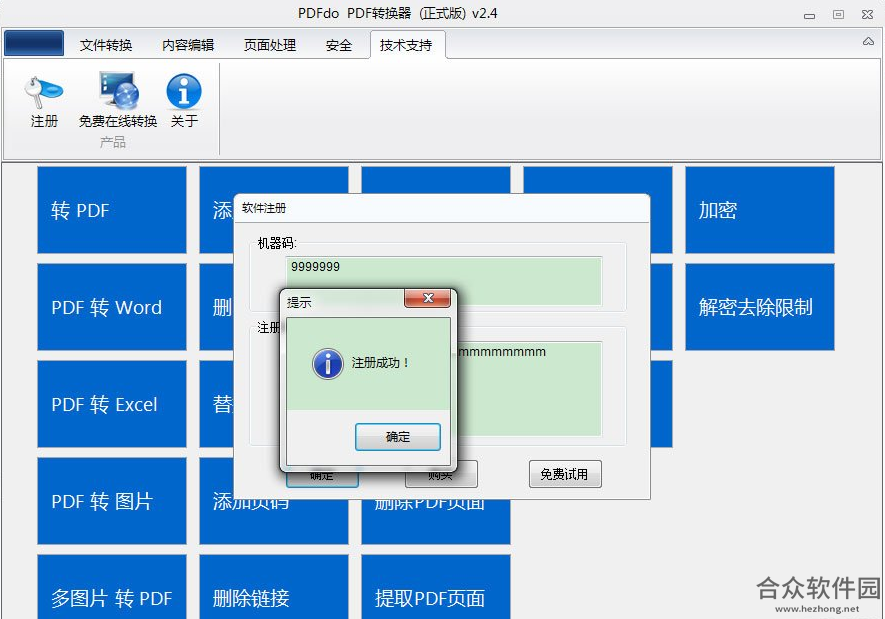This screenshot has width=885, height=619.
Task: Click the 删除链接 tile
Action: [x=274, y=587]
